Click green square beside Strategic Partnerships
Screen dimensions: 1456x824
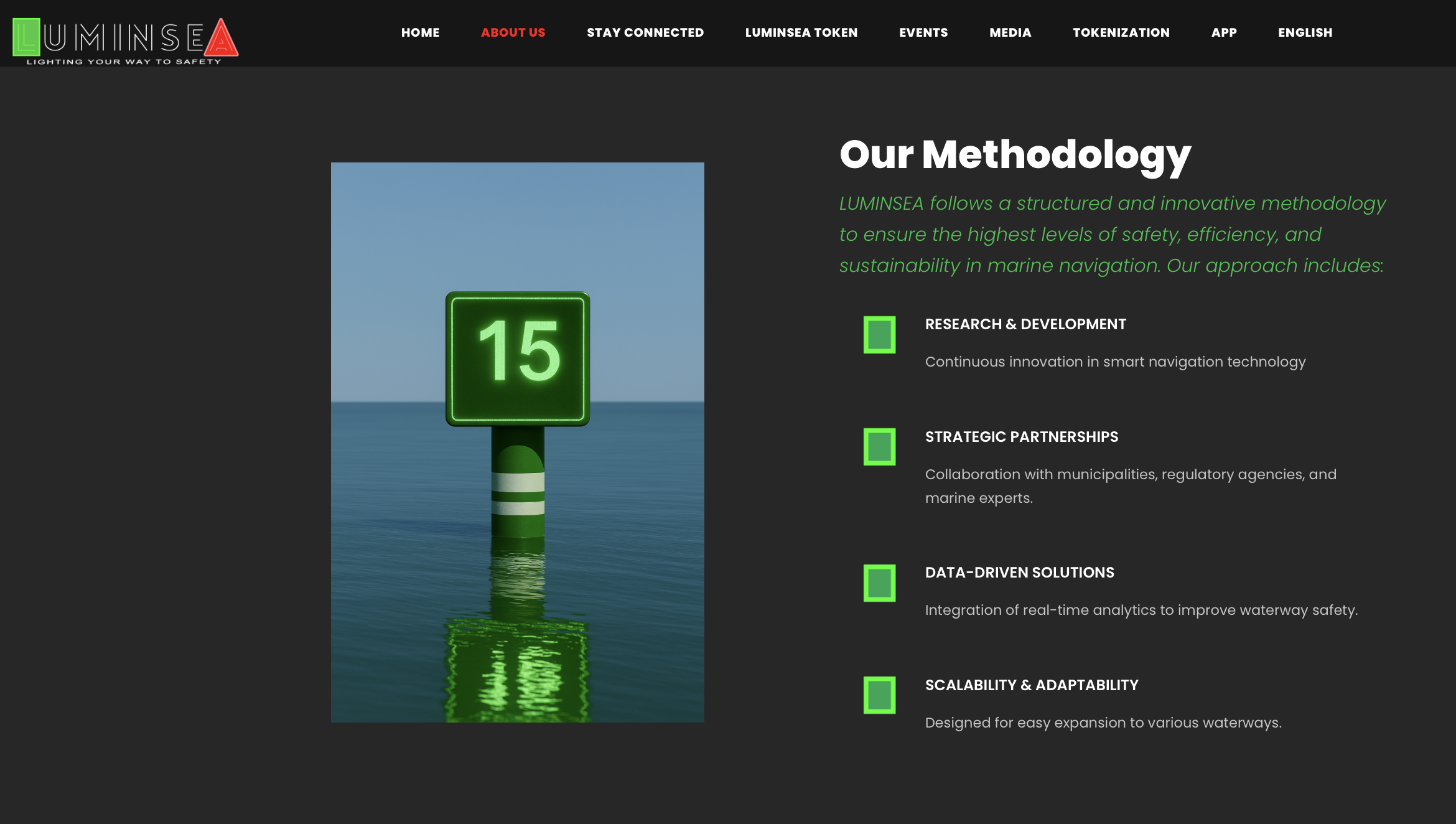(879, 447)
